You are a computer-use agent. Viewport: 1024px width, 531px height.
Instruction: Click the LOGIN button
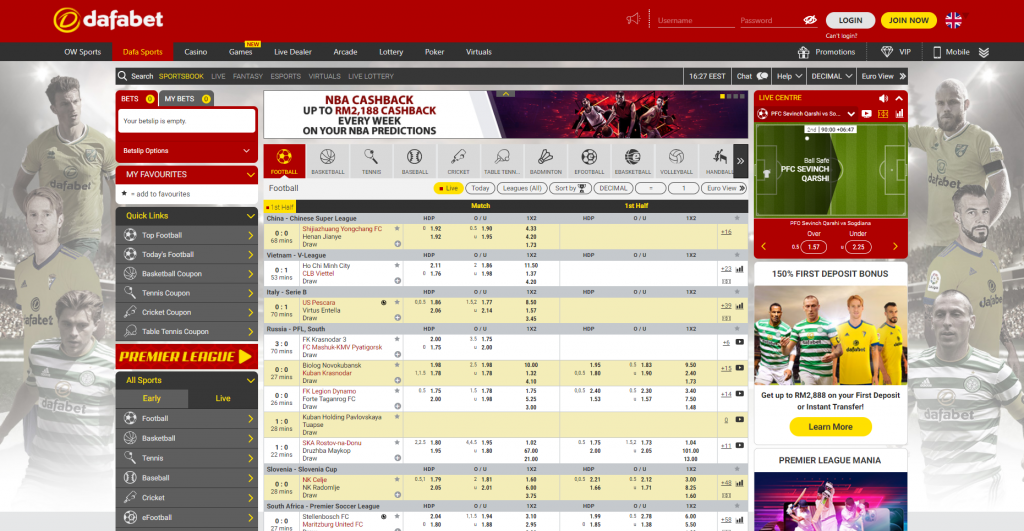850,20
